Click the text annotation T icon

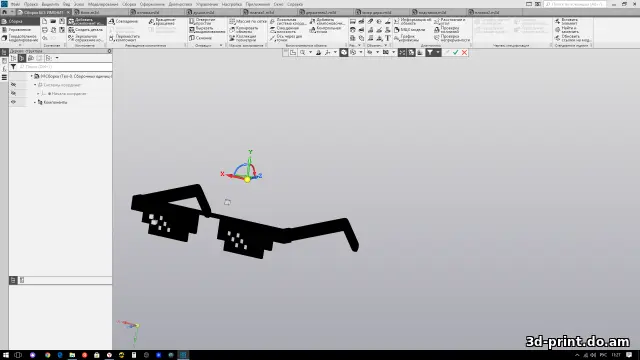click(x=388, y=38)
